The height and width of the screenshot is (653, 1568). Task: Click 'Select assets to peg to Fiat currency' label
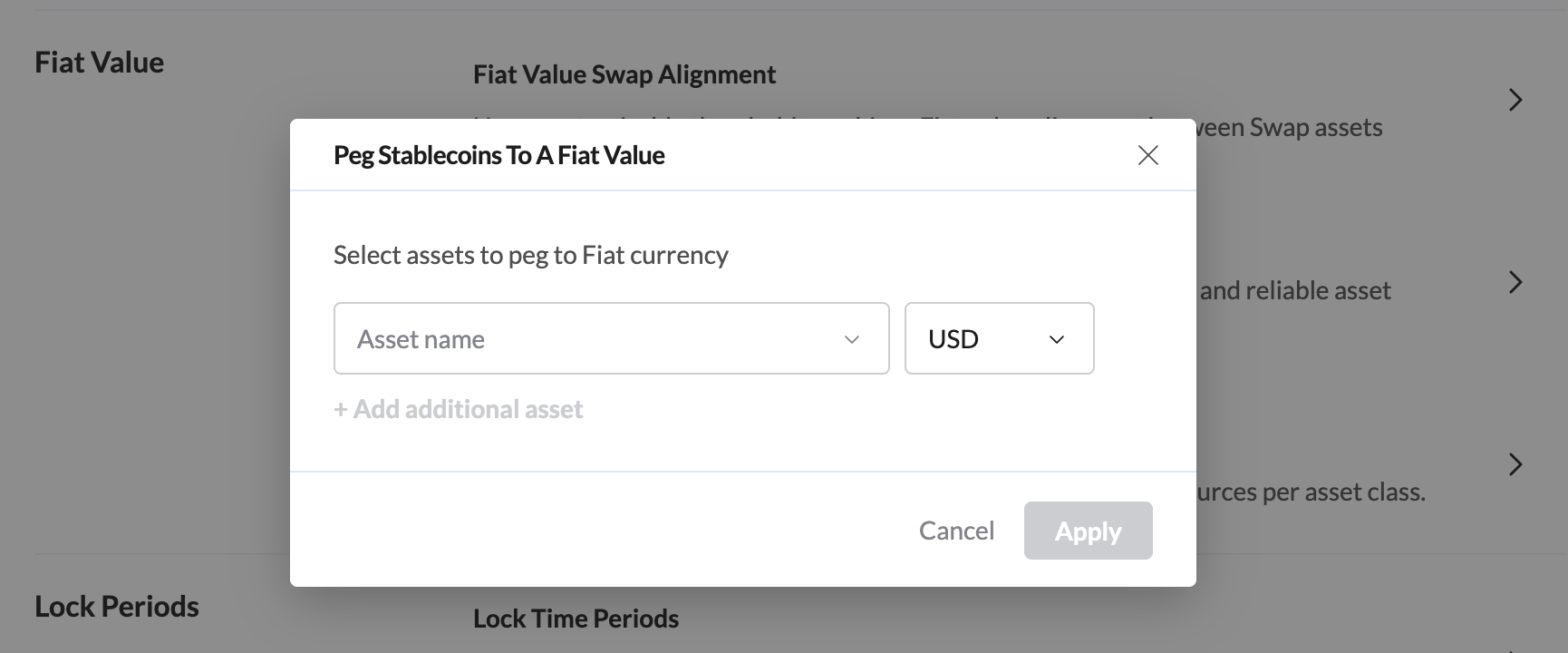(x=530, y=255)
